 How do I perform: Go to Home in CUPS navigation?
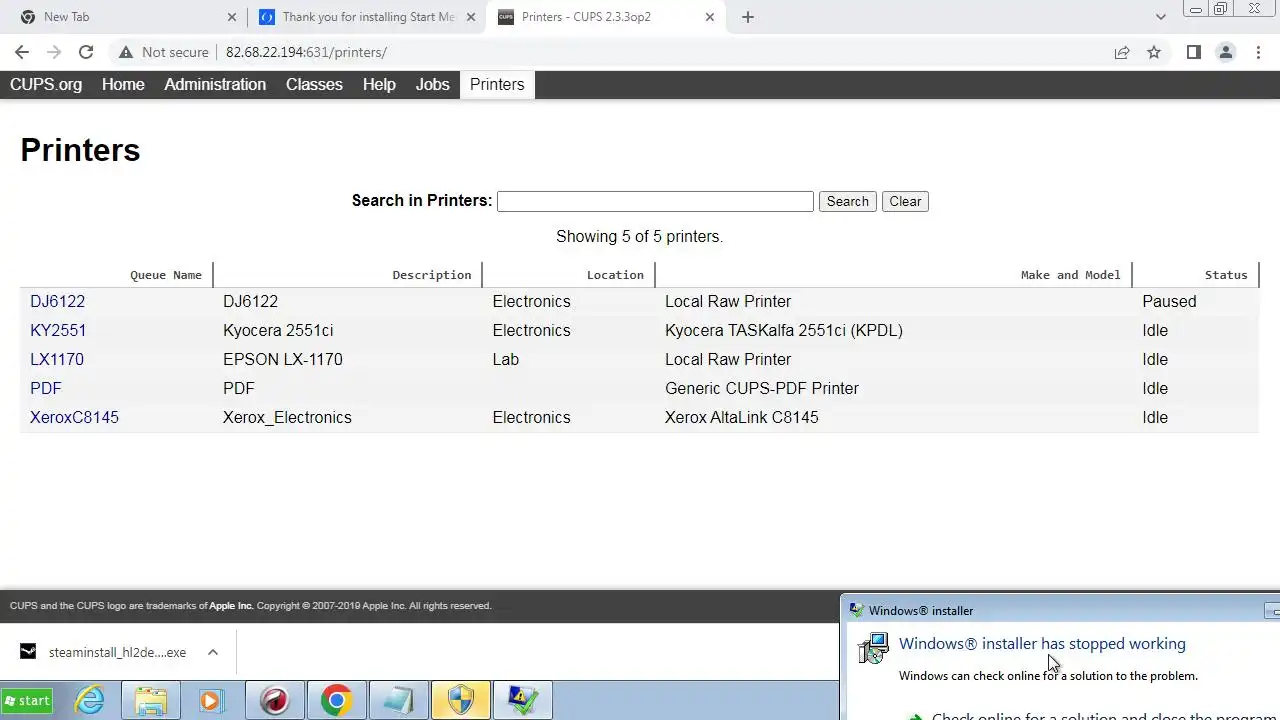click(x=123, y=85)
